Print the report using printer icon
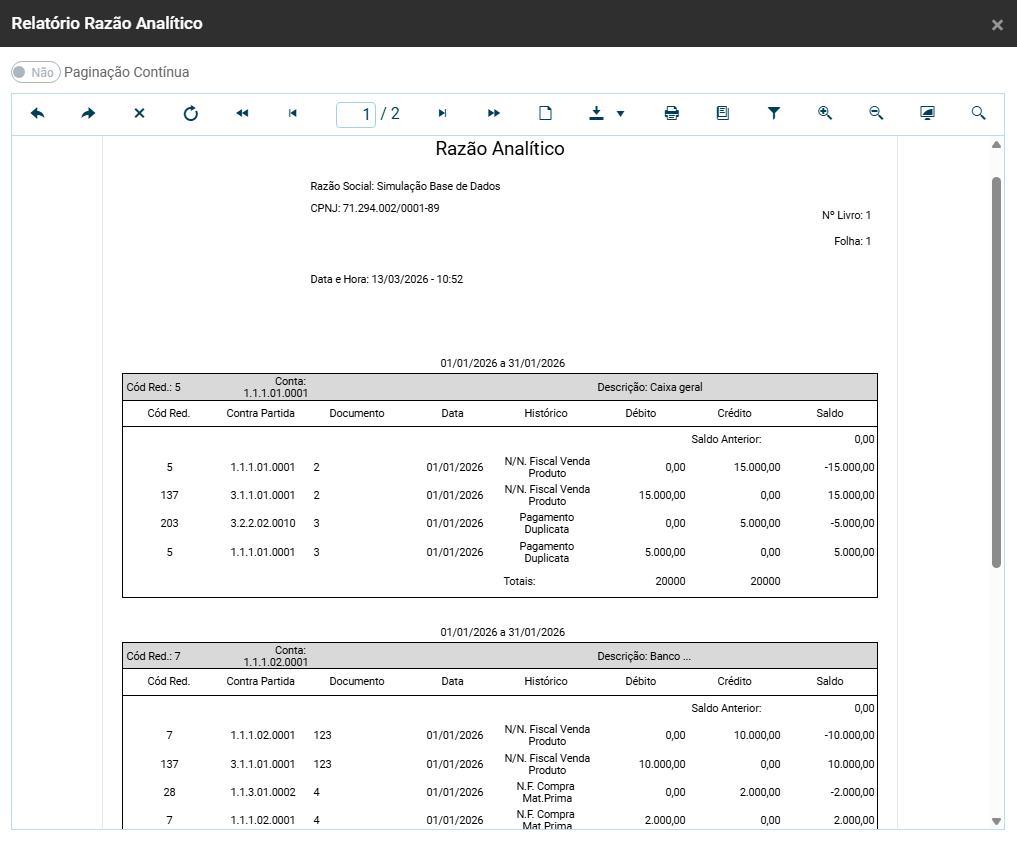This screenshot has height=844, width=1017. [x=672, y=114]
